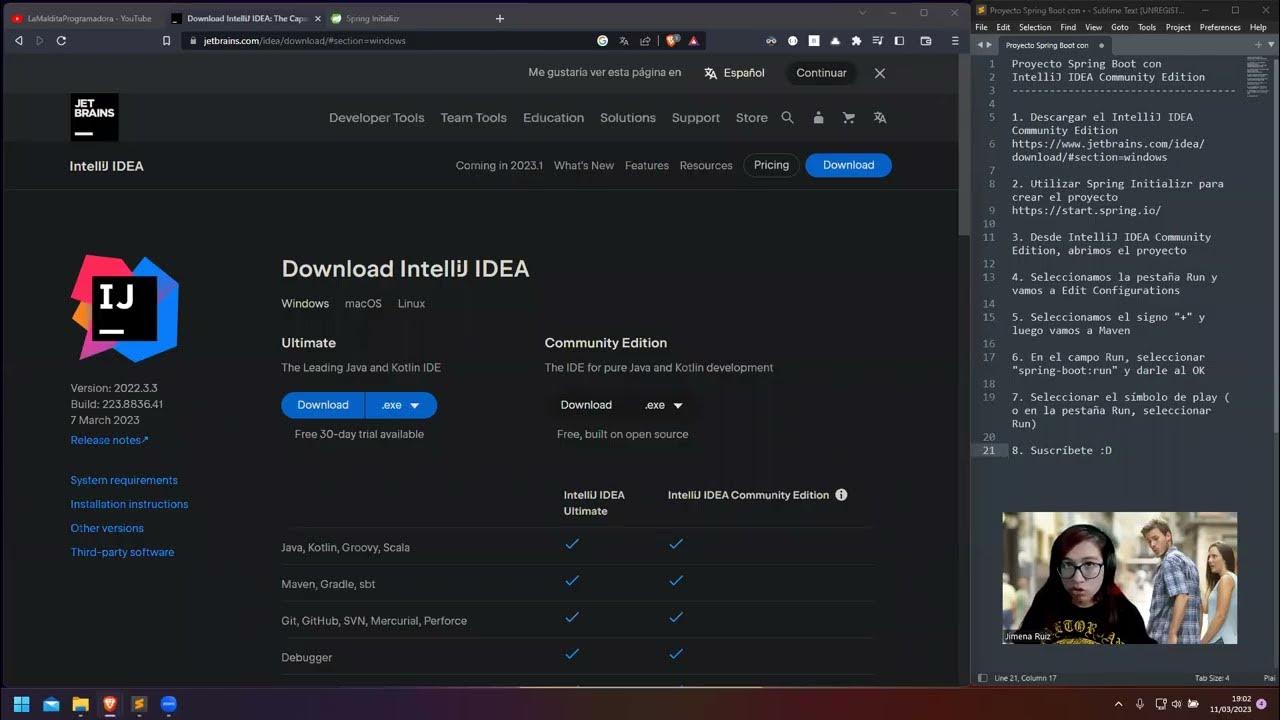Open the Windows Start menu
Image resolution: width=1280 pixels, height=720 pixels.
(21, 704)
